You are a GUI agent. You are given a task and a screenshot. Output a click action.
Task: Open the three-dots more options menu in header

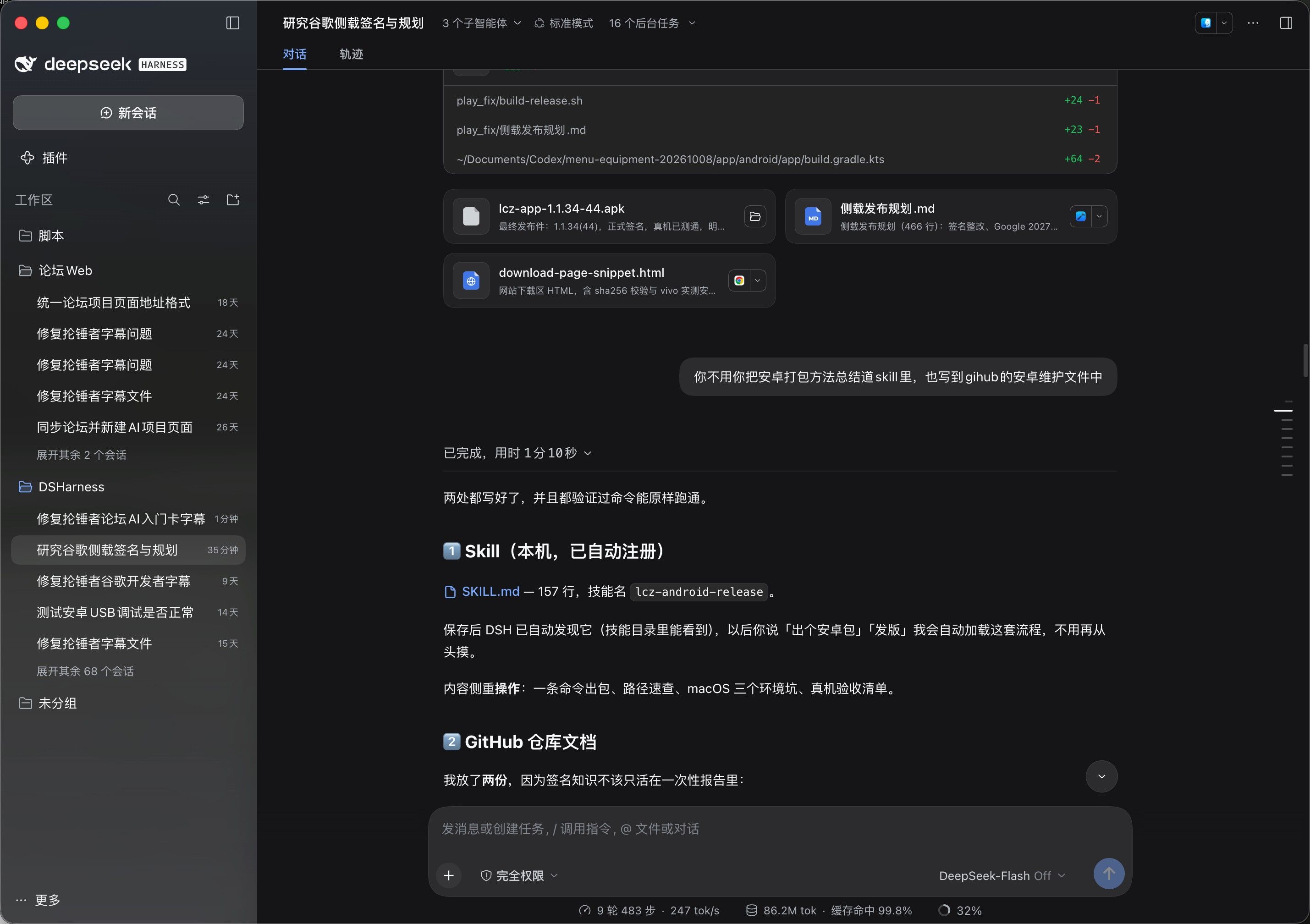click(x=1253, y=23)
